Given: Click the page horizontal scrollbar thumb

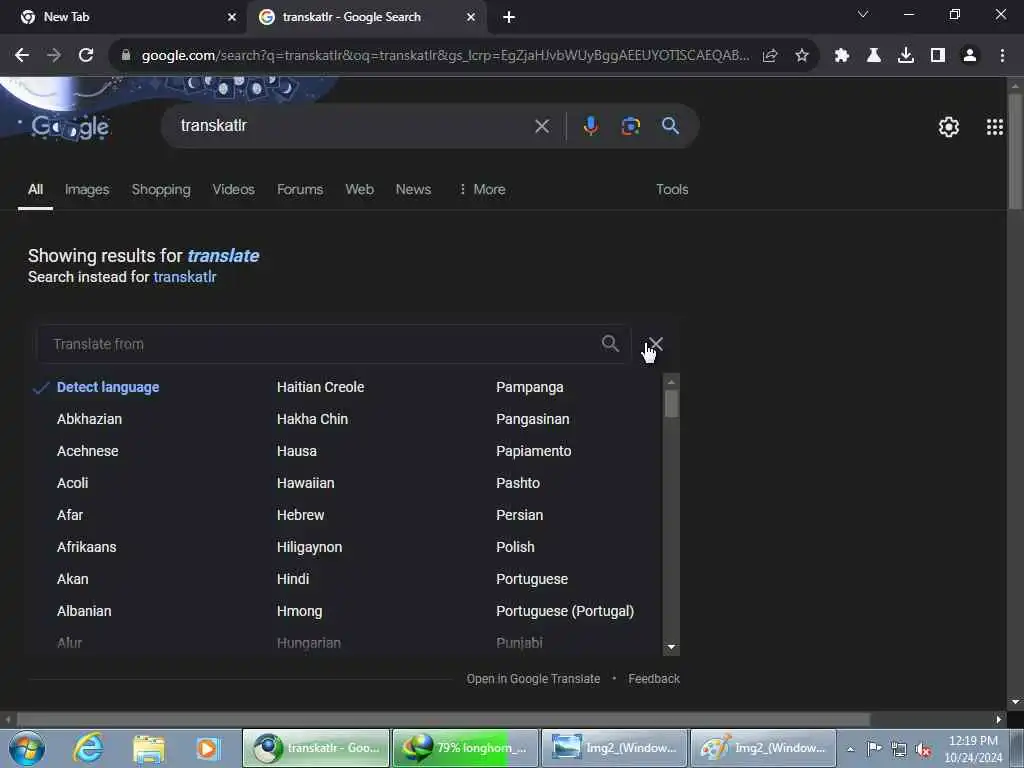Looking at the screenshot, I should (443, 720).
